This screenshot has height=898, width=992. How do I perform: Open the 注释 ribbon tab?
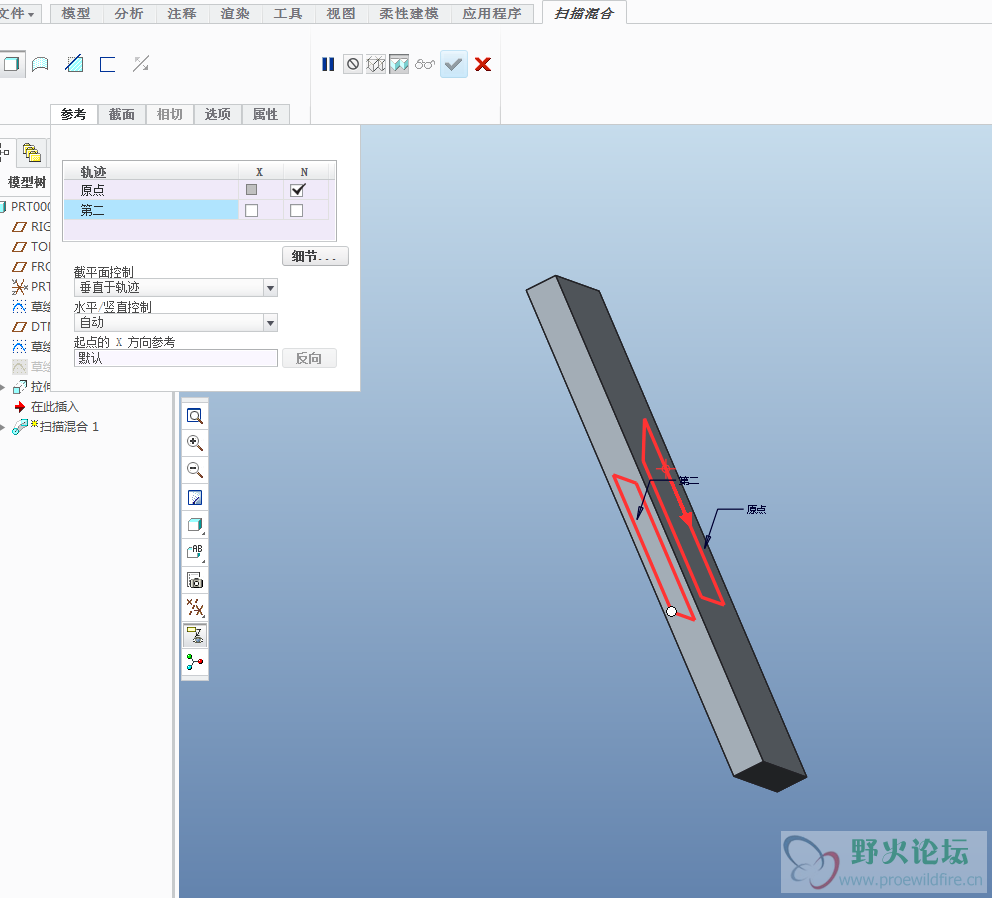click(182, 13)
